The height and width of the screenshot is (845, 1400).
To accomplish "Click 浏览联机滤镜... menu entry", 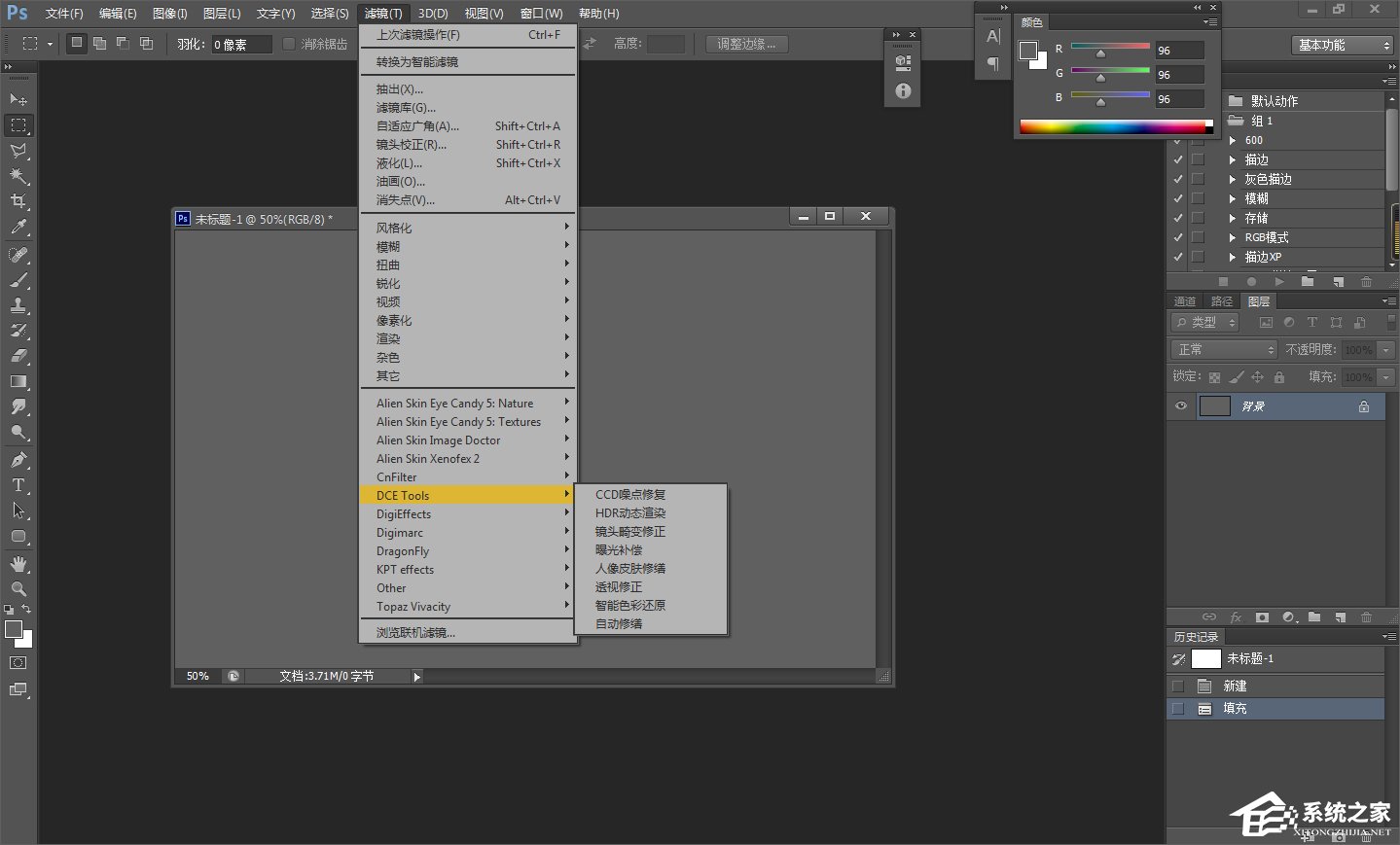I will [415, 633].
